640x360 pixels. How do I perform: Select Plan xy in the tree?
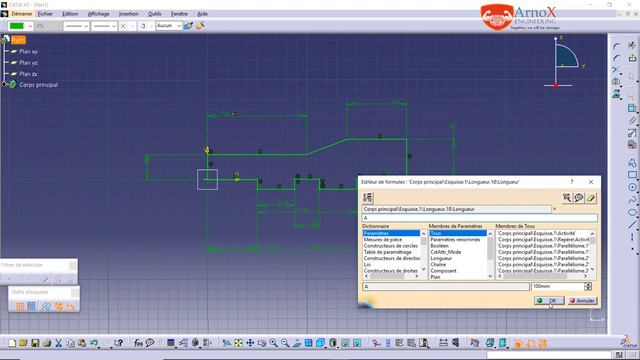[28, 52]
